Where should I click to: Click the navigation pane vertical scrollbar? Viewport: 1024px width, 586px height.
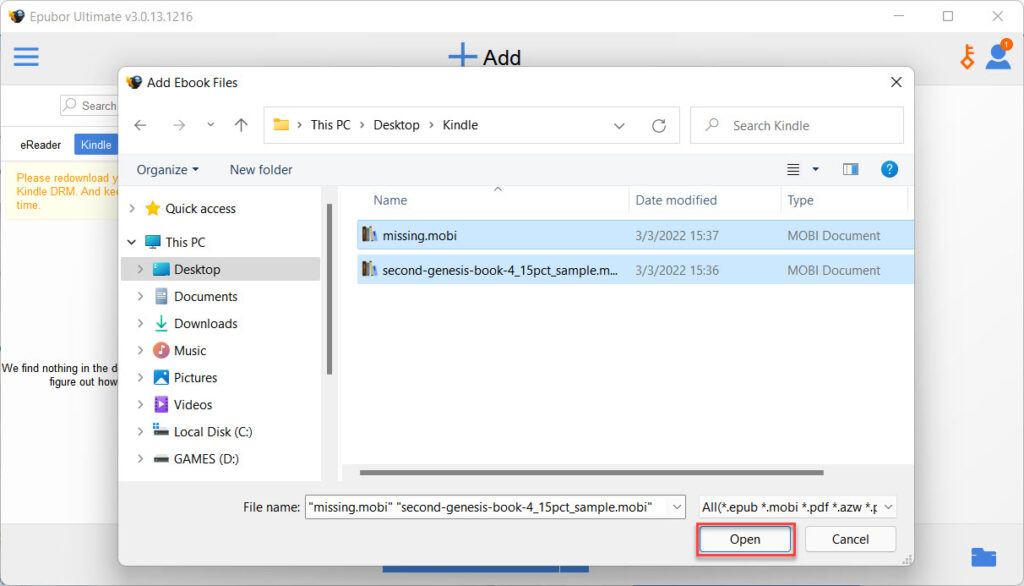pos(329,289)
